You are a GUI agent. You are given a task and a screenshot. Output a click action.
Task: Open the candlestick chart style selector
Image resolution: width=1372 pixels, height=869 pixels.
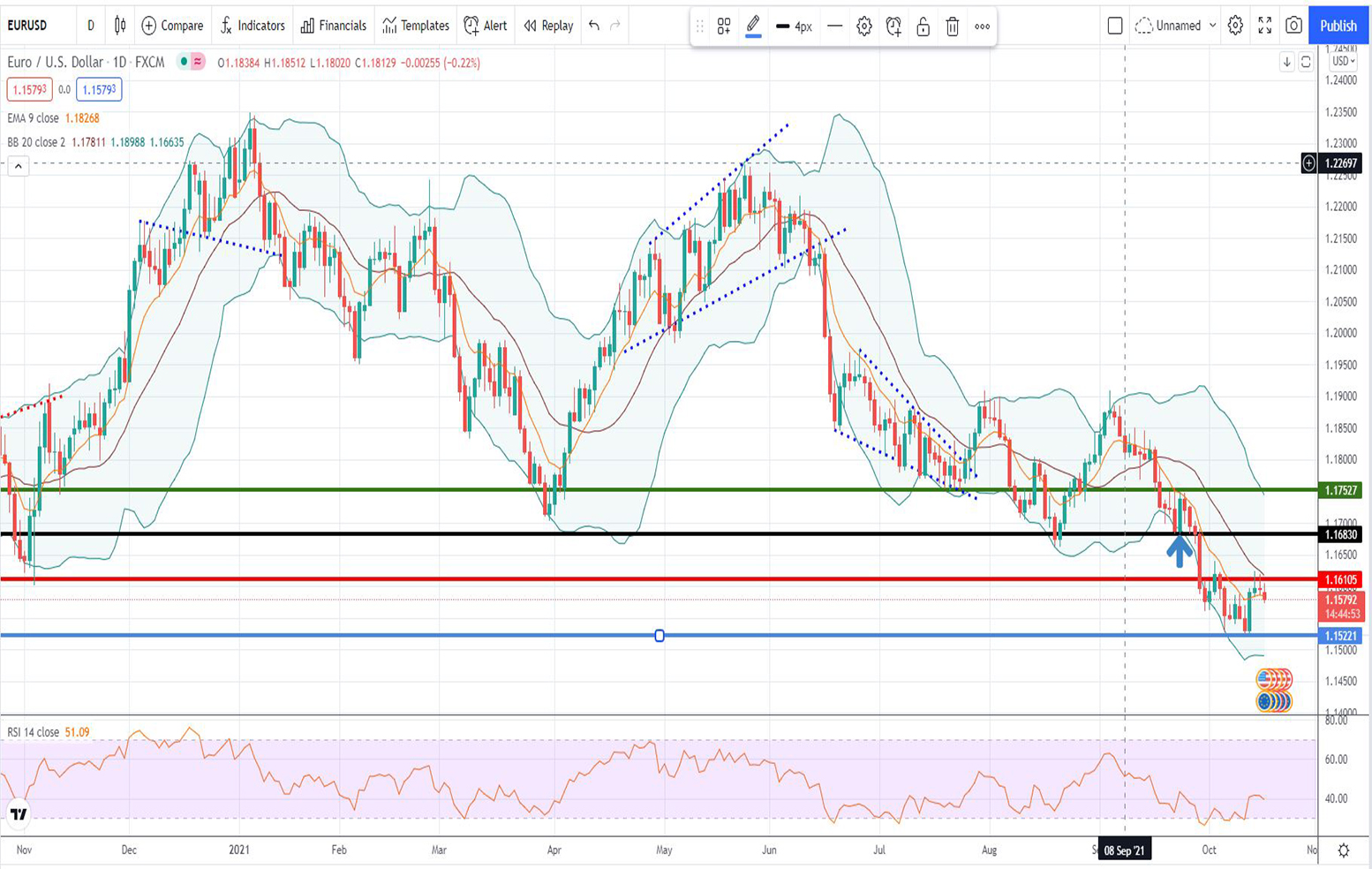(120, 26)
